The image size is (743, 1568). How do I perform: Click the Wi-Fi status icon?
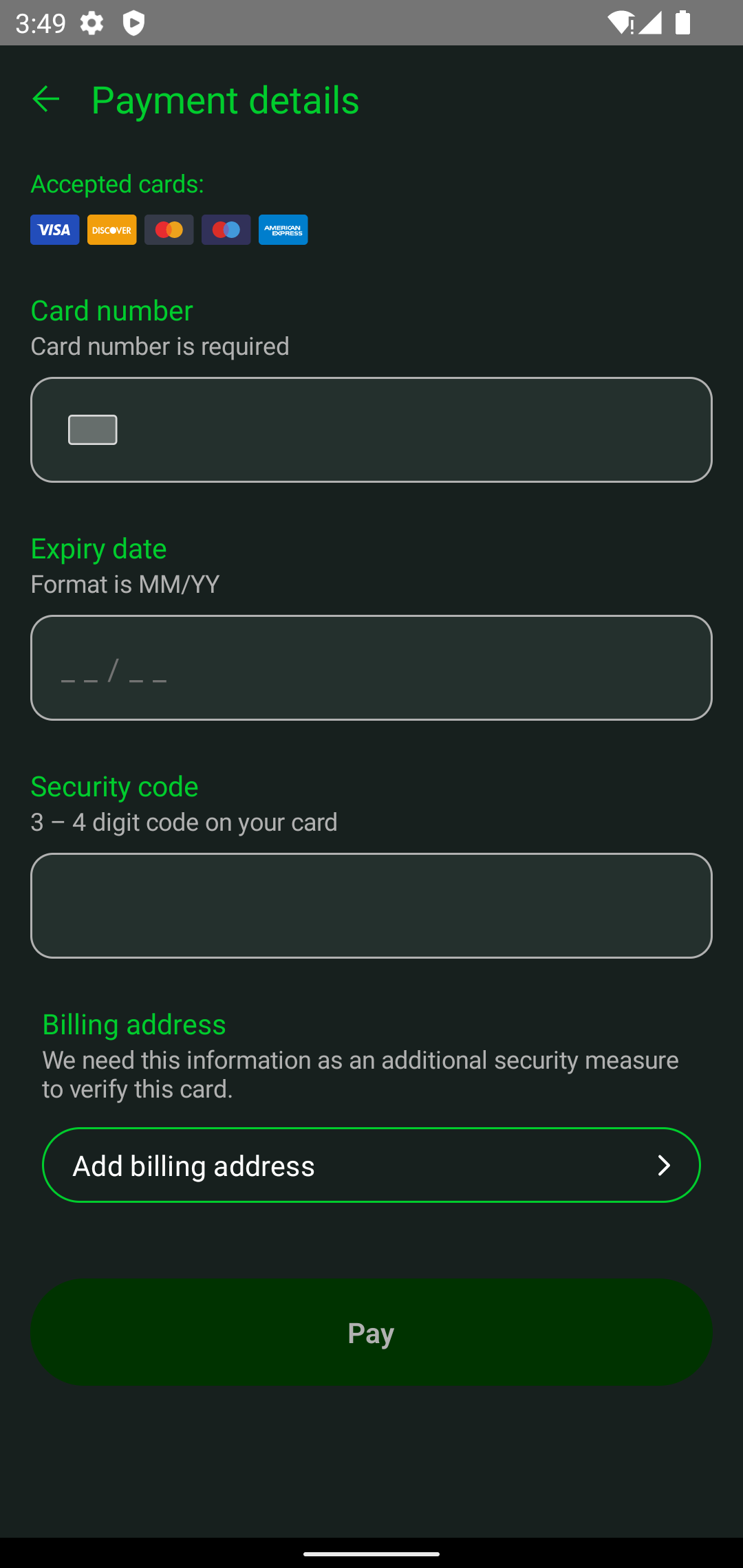[621, 23]
